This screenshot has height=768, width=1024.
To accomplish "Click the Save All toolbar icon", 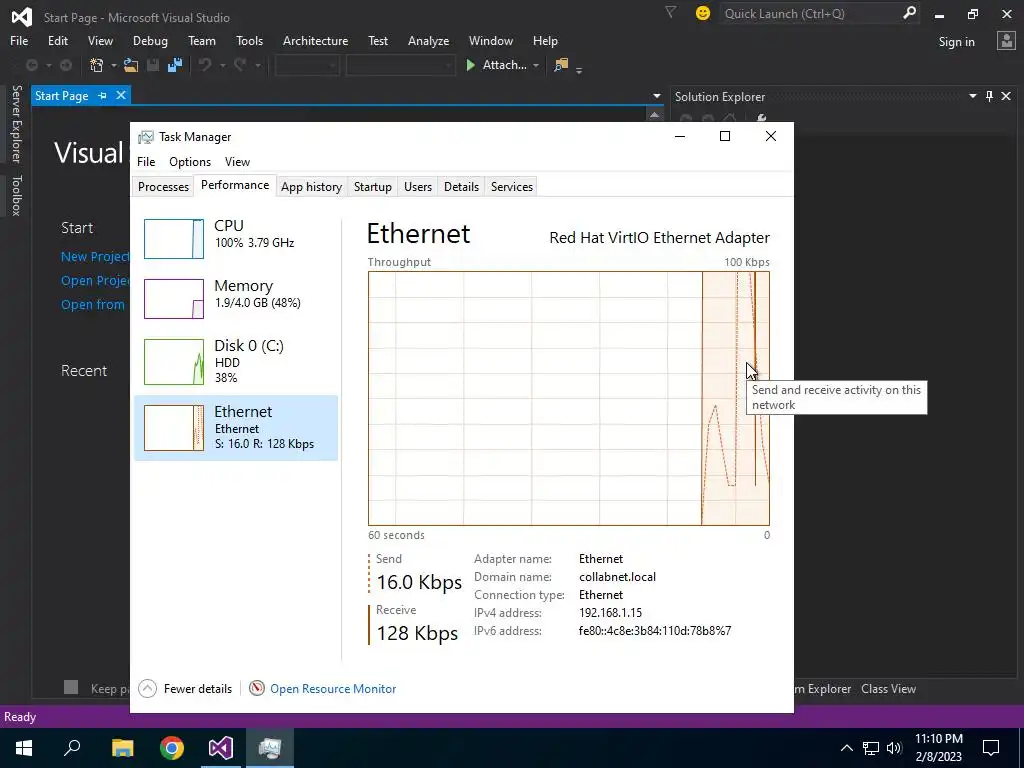I will click(174, 65).
